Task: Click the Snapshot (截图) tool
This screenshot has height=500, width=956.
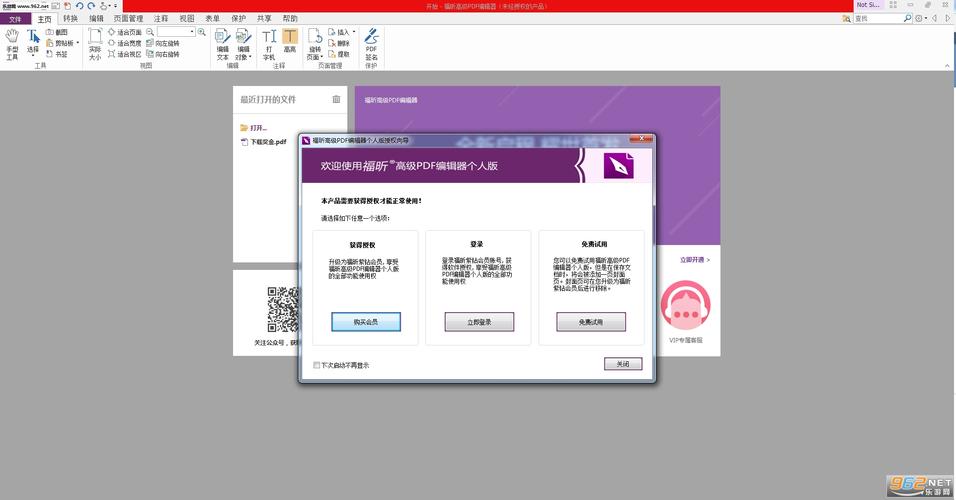Action: [x=56, y=32]
